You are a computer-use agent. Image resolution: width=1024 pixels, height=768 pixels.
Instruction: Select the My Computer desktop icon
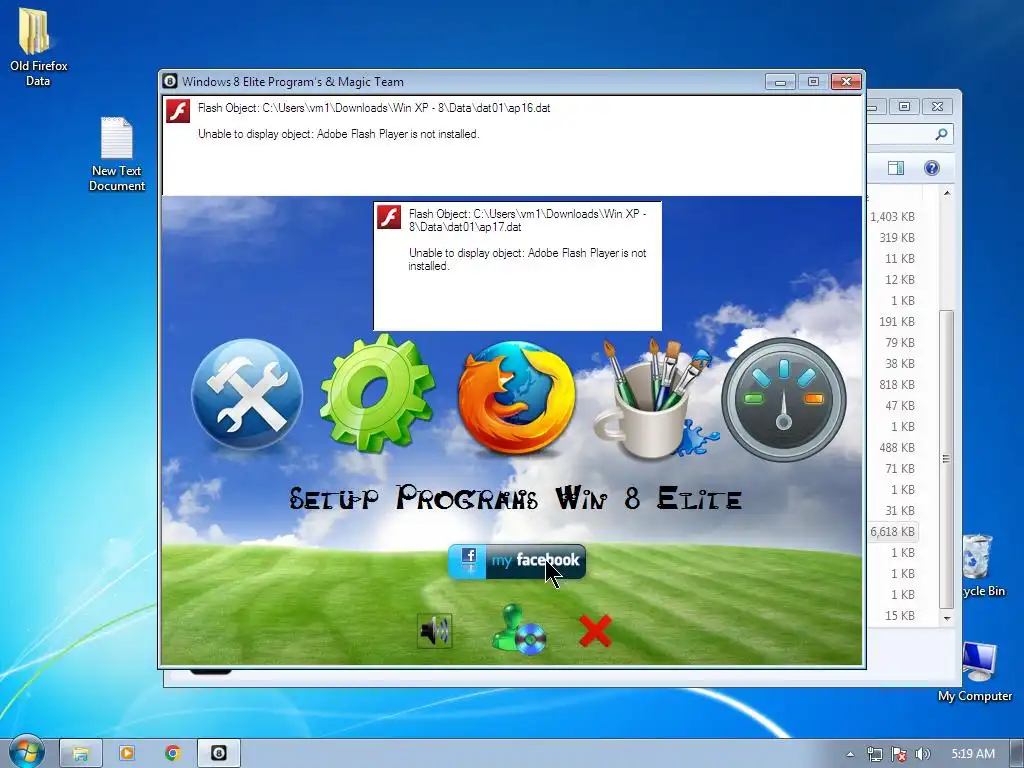(x=976, y=672)
